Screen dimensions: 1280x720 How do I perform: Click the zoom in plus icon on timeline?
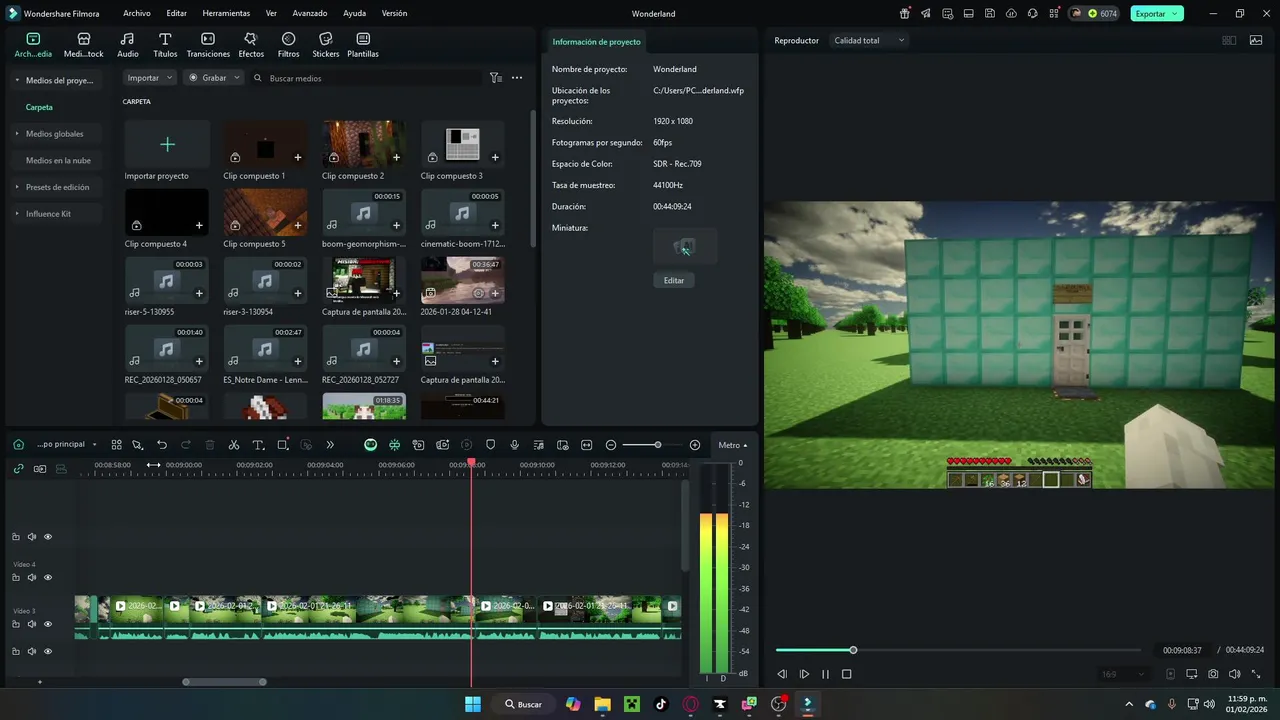pos(695,445)
